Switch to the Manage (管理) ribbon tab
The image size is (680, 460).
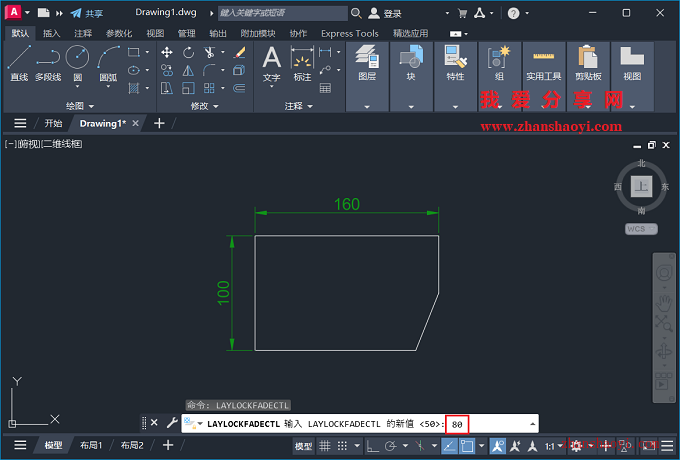point(186,33)
